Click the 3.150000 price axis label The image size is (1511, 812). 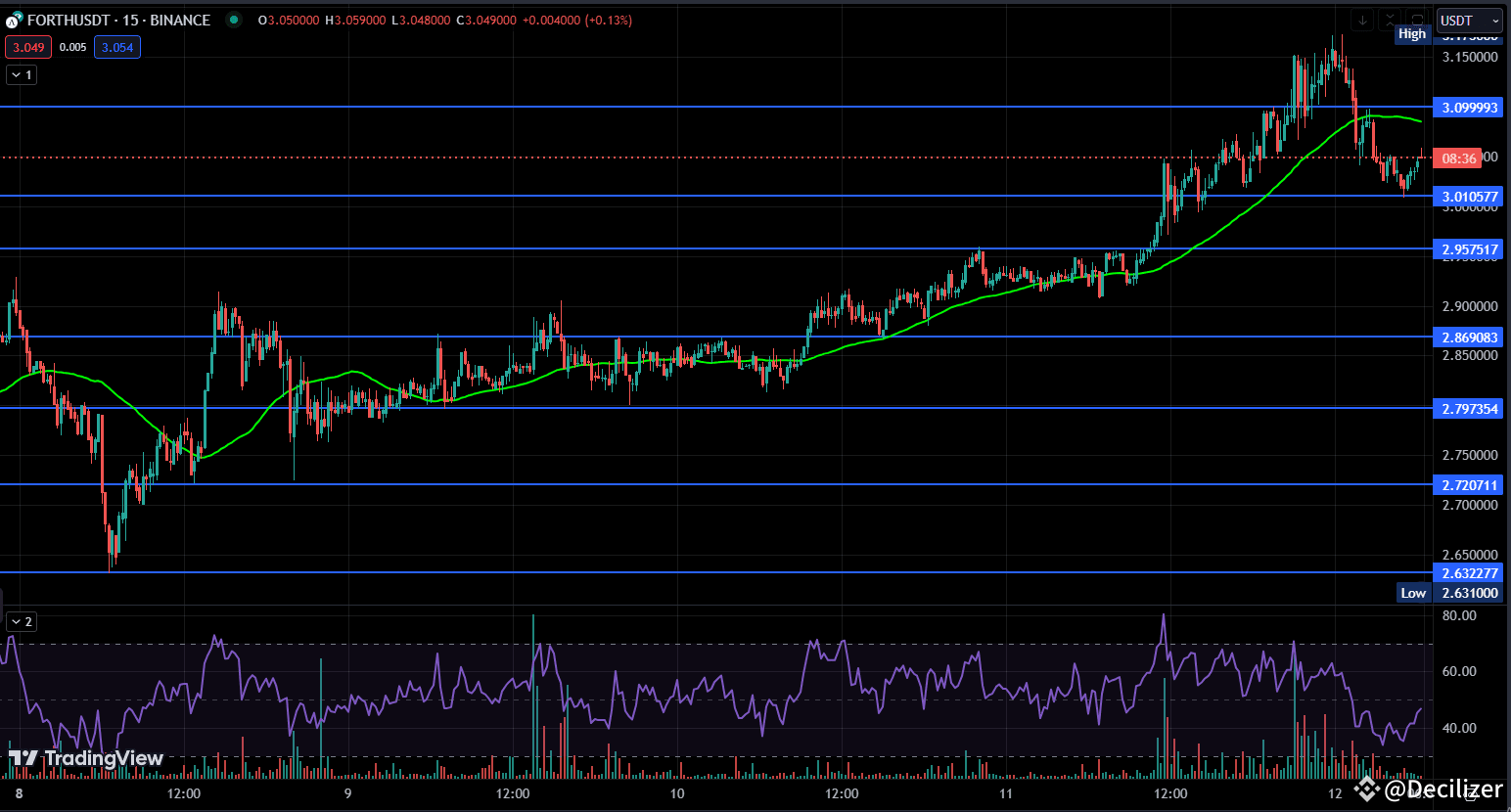(x=1470, y=57)
